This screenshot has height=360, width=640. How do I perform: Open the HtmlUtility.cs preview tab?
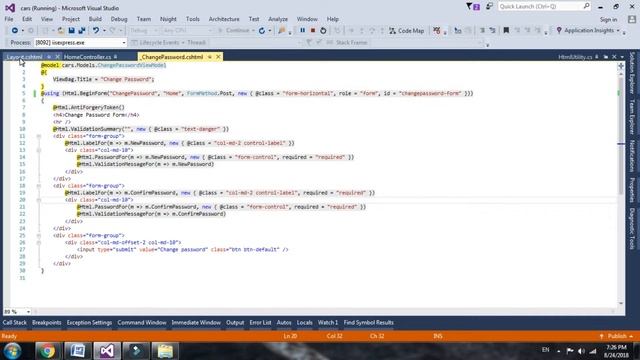(x=575, y=57)
